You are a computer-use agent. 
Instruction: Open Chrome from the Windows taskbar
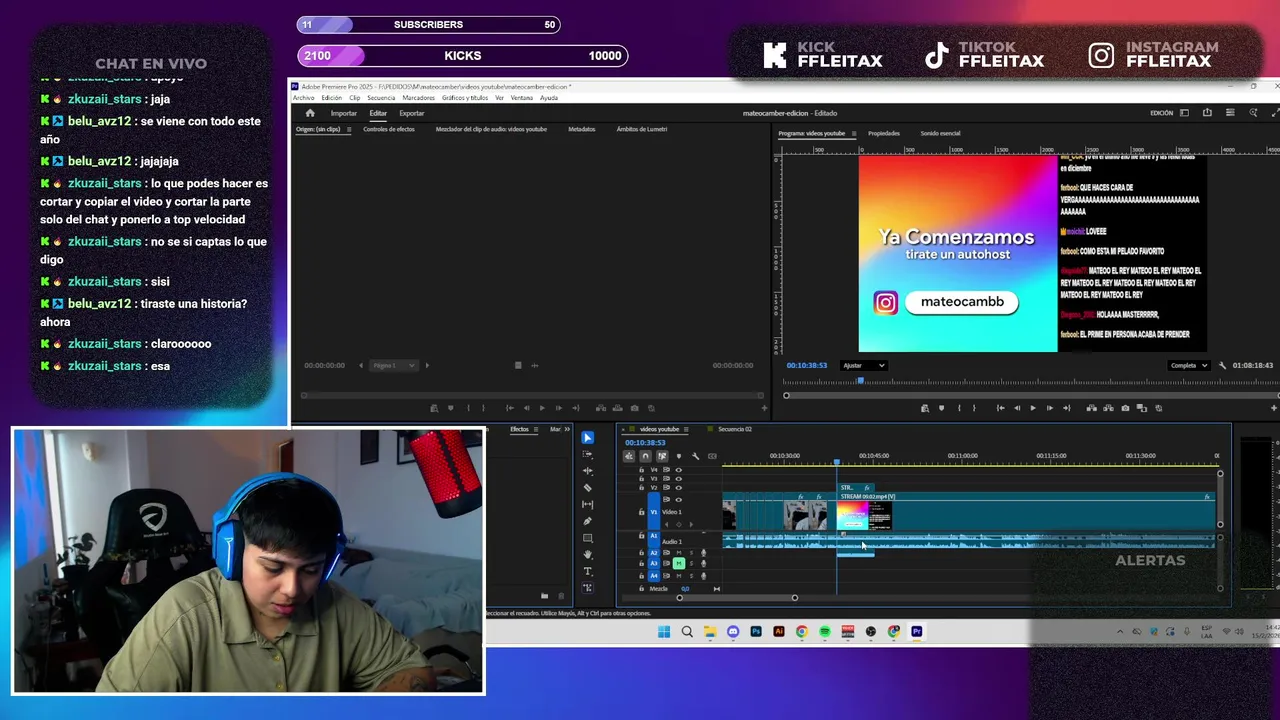pos(802,632)
